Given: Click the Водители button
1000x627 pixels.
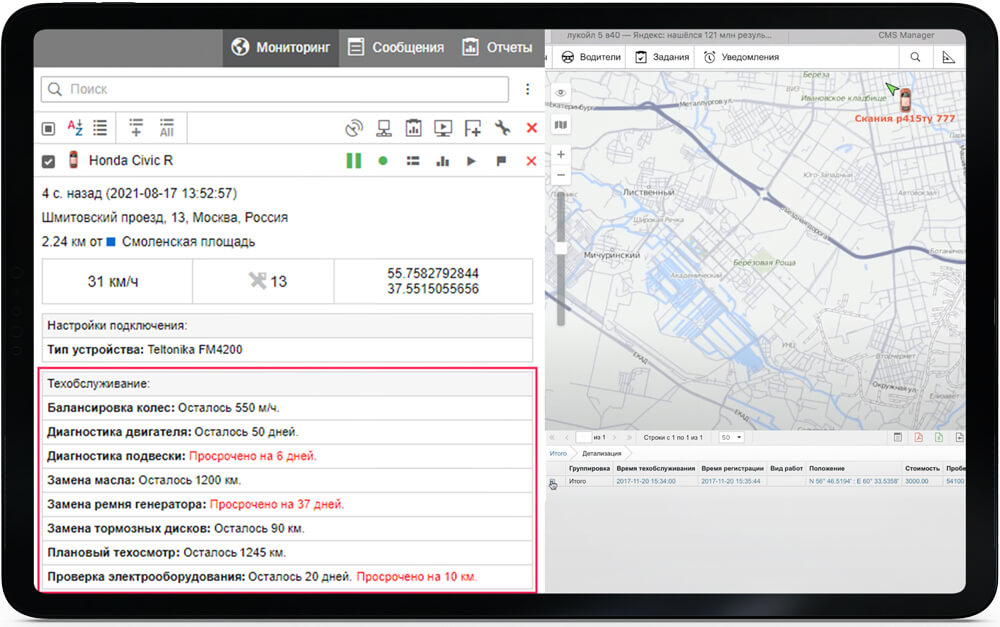Looking at the screenshot, I should [x=591, y=57].
